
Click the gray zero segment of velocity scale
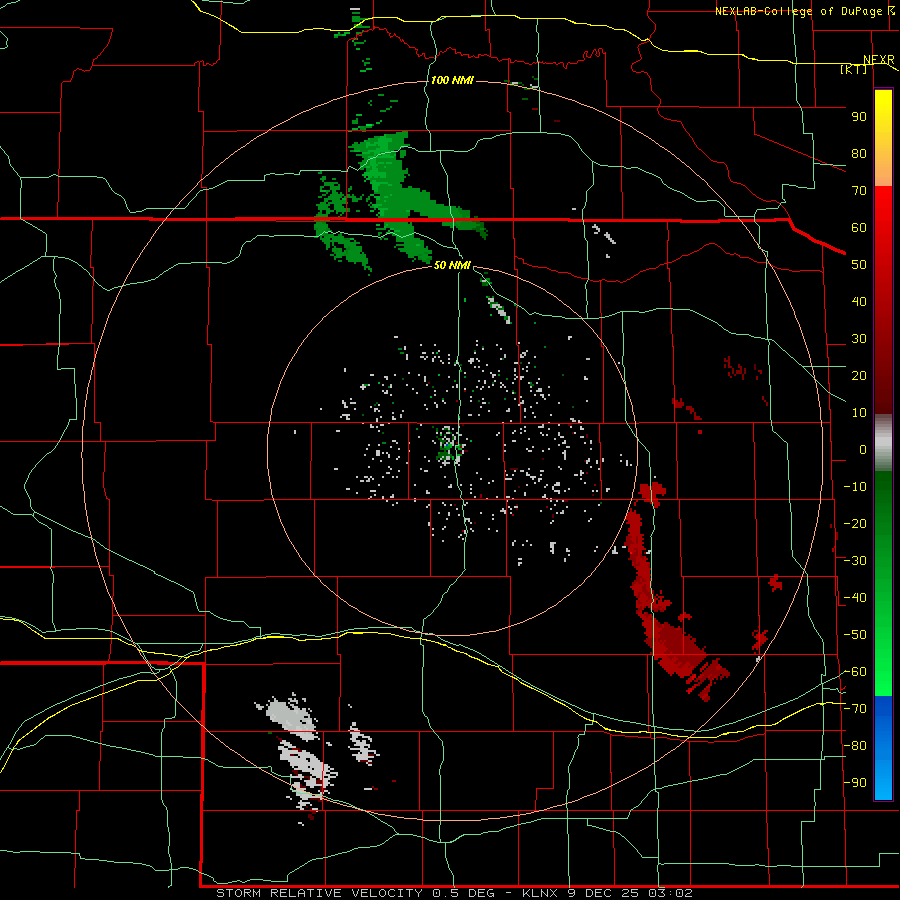(x=883, y=443)
